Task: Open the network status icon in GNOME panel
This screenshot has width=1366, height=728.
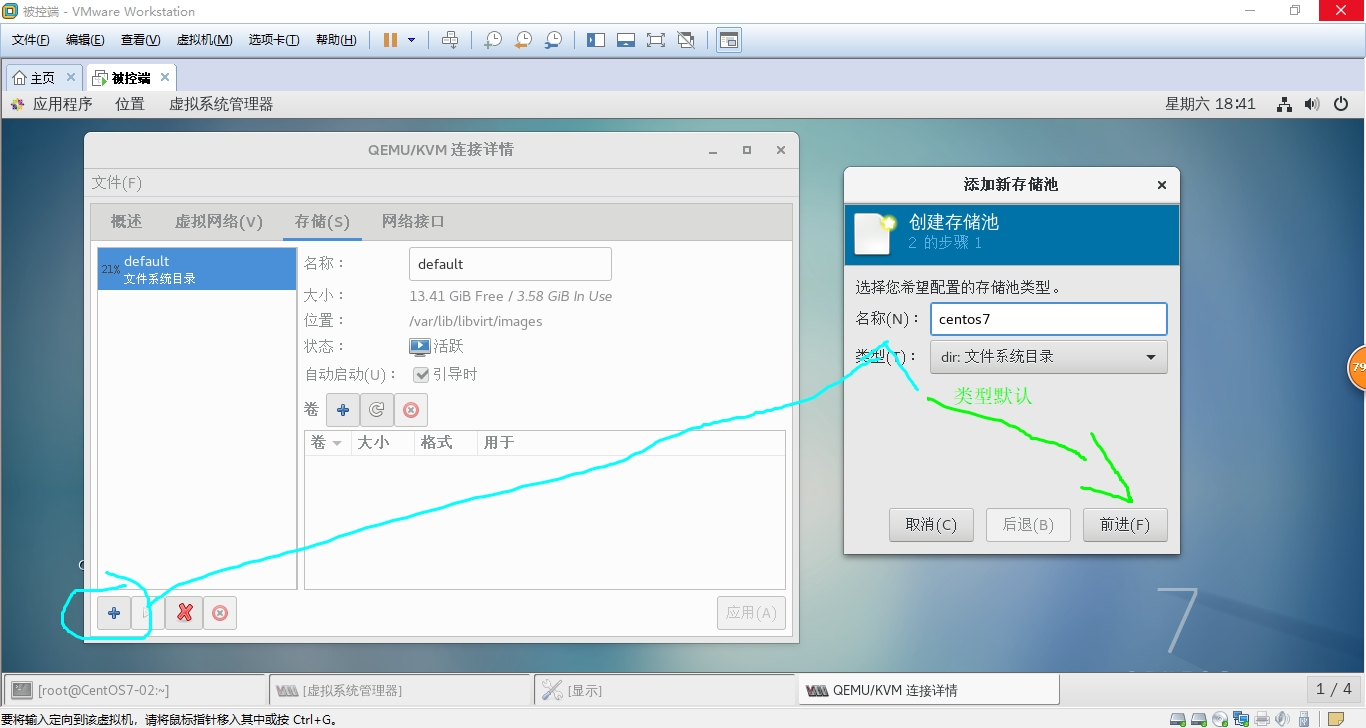Action: (1285, 104)
